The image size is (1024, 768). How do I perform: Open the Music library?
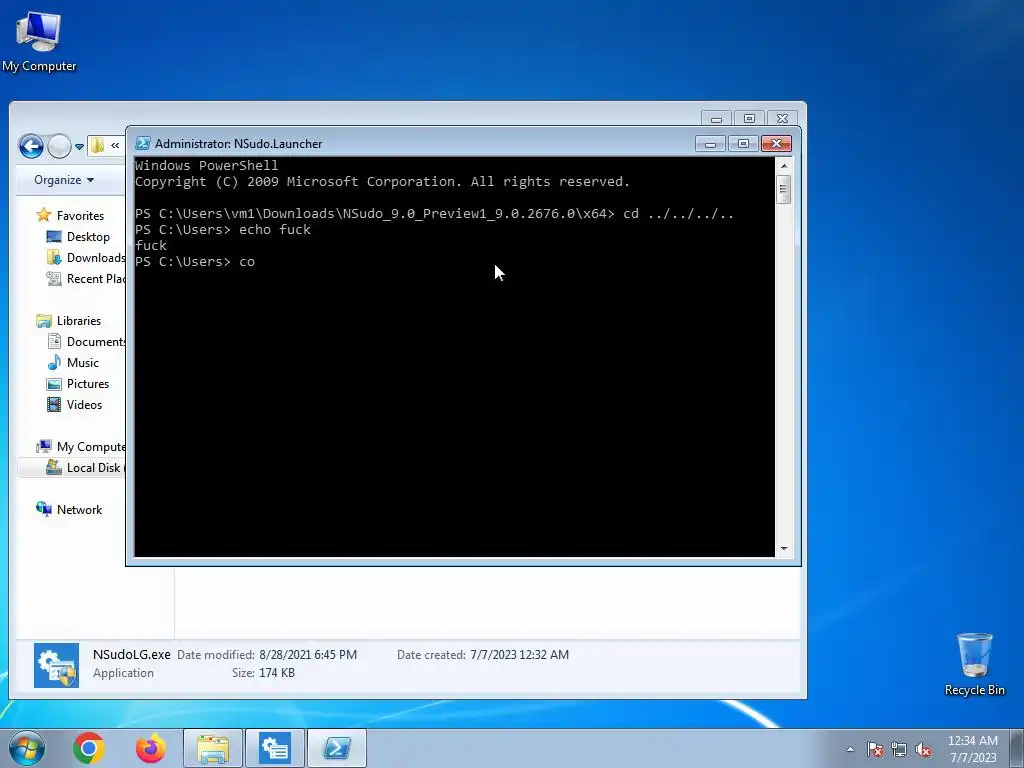(73, 362)
